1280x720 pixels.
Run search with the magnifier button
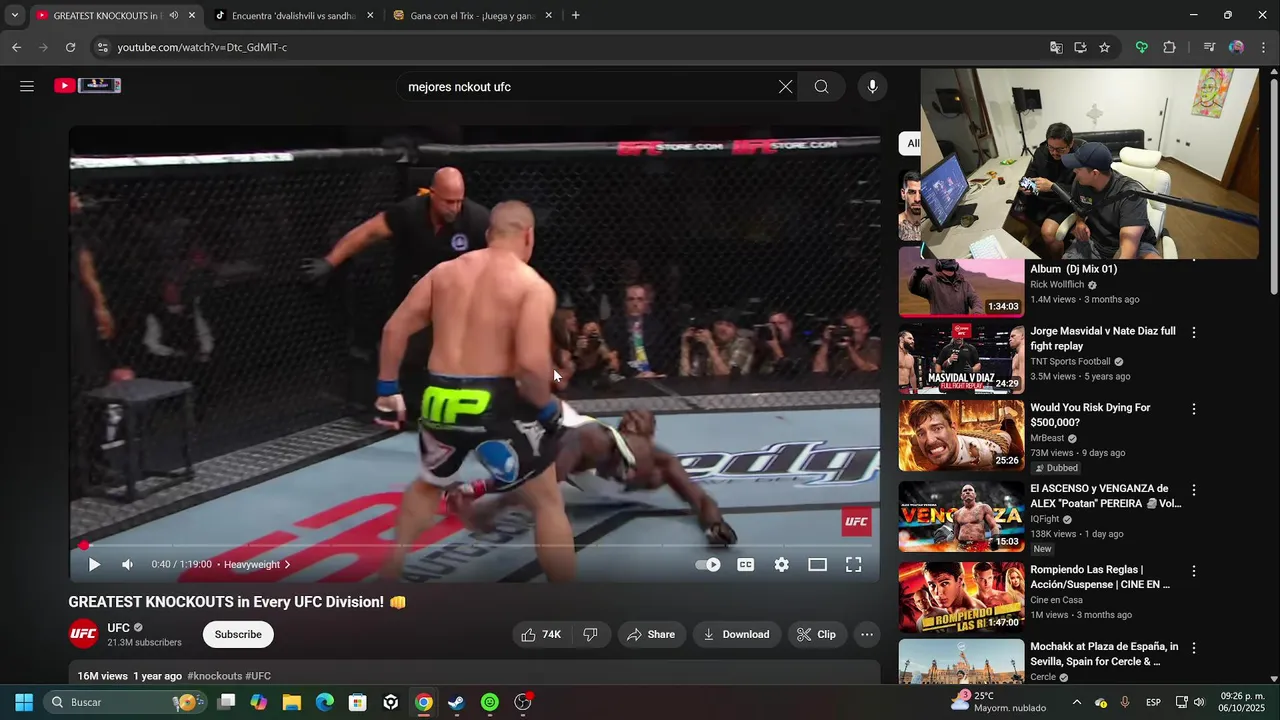[x=821, y=87]
